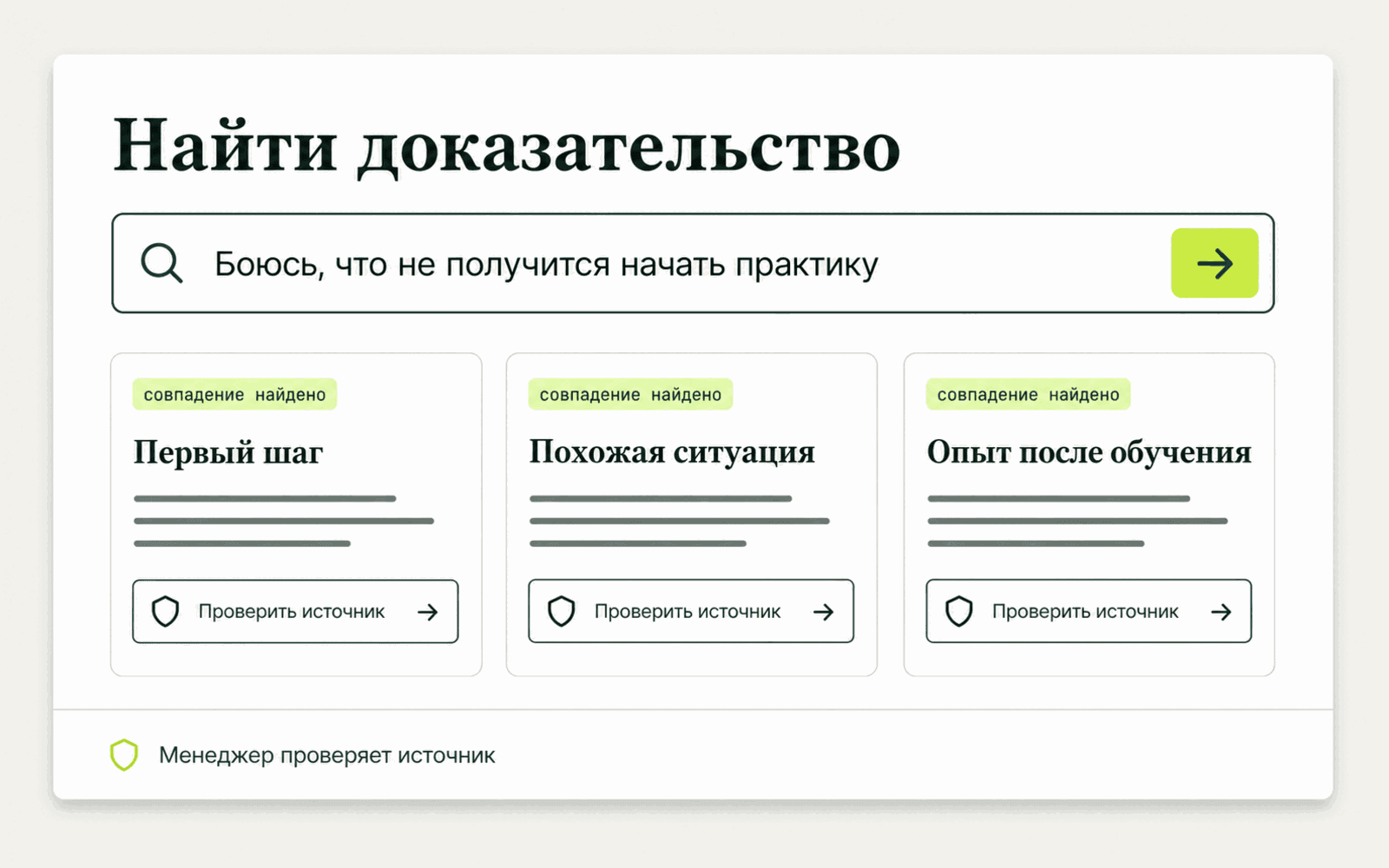Submit the search with green arrow button
Screen dimensions: 1389x868
click(1215, 263)
